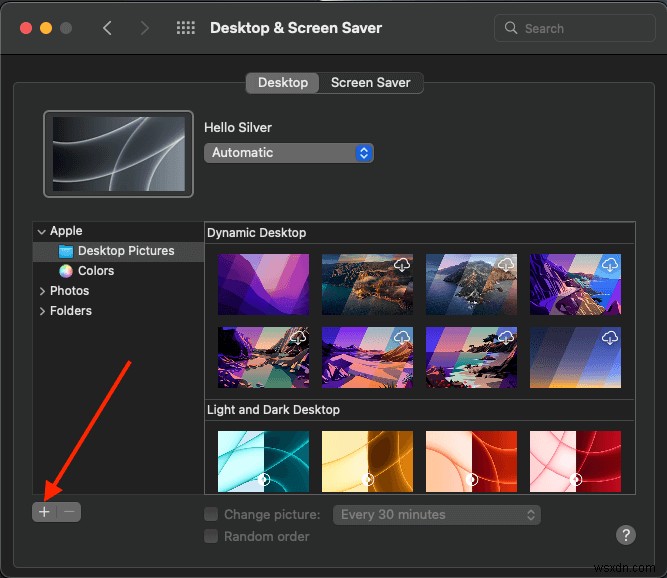This screenshot has height=578, width=667.
Task: Select the purple Monterey dynamic wallpaper
Action: pos(263,284)
